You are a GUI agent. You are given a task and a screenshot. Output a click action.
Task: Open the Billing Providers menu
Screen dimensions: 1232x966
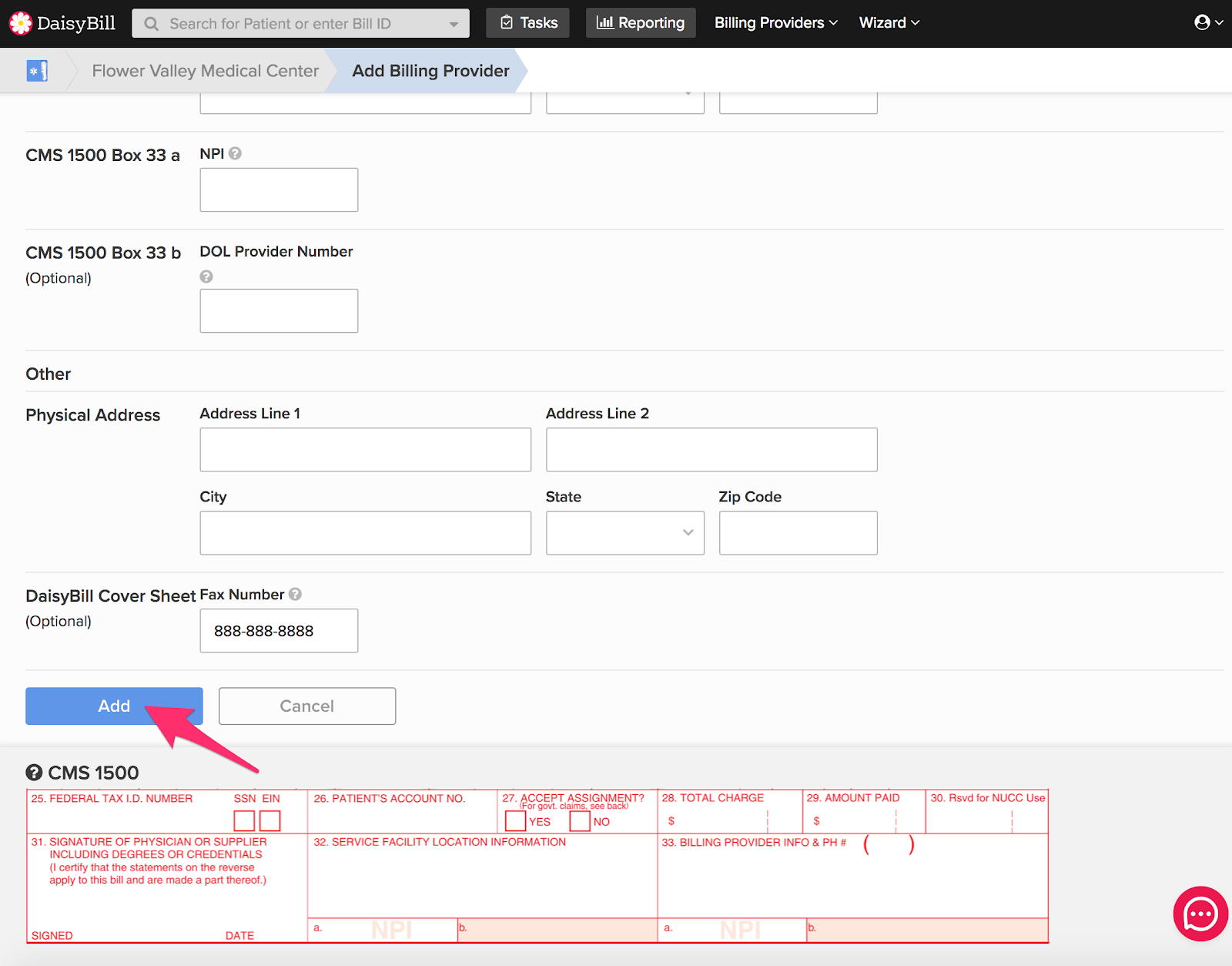(776, 22)
